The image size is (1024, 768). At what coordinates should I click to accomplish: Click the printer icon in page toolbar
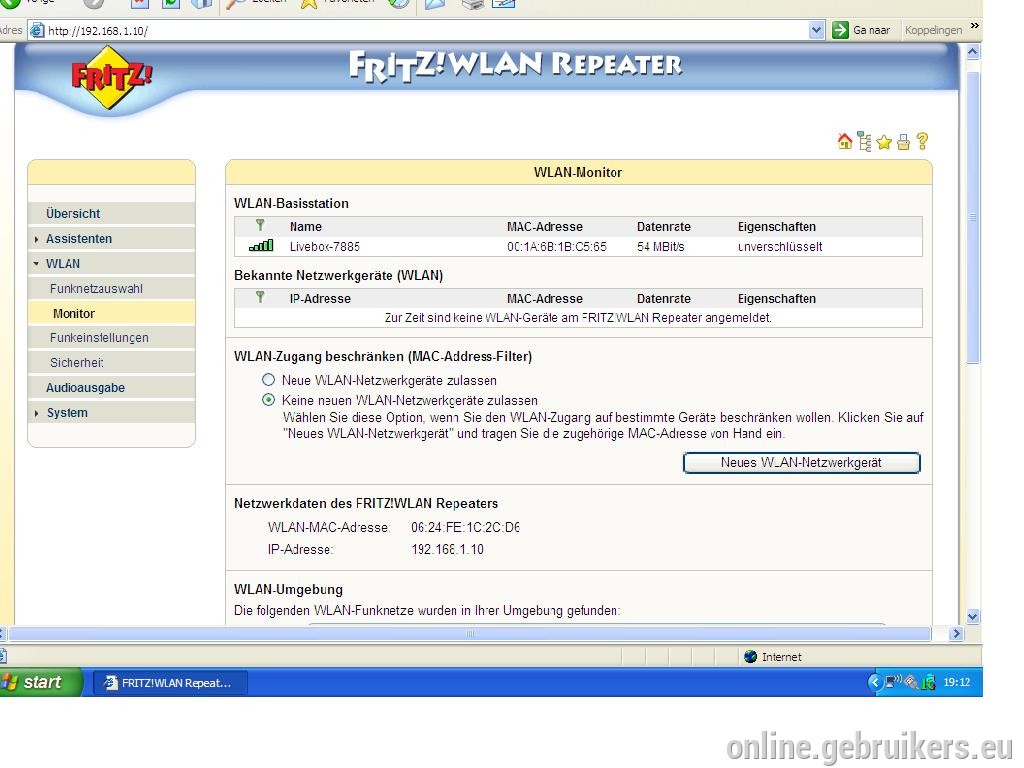(903, 142)
